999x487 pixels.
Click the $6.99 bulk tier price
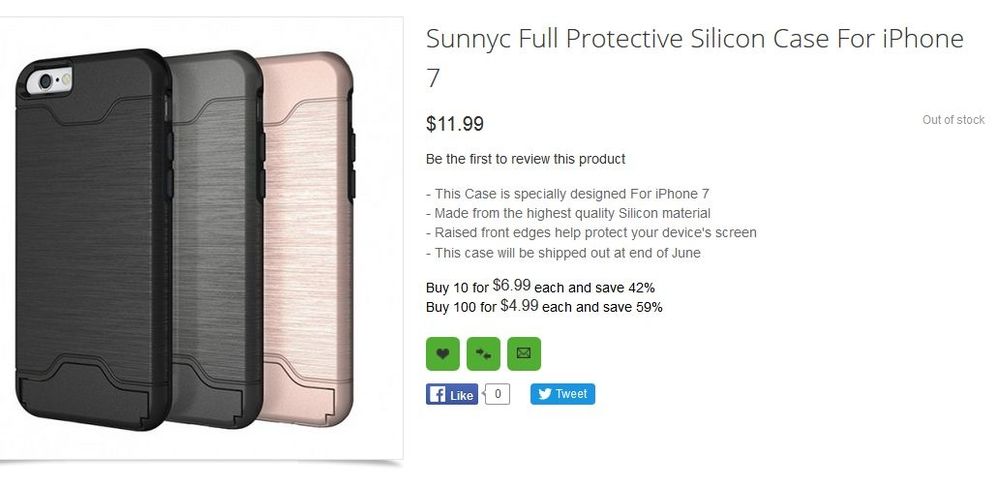[x=511, y=285]
